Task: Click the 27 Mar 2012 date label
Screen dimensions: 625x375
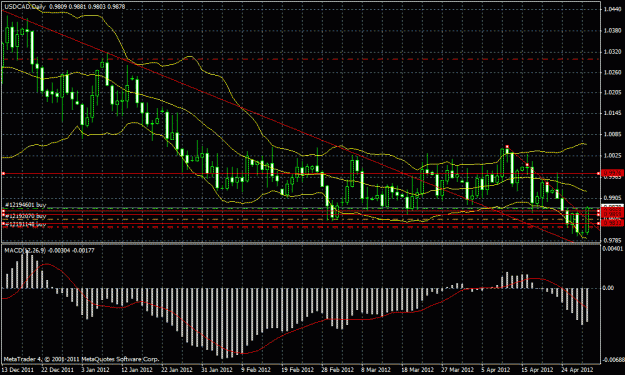Action: [458, 369]
